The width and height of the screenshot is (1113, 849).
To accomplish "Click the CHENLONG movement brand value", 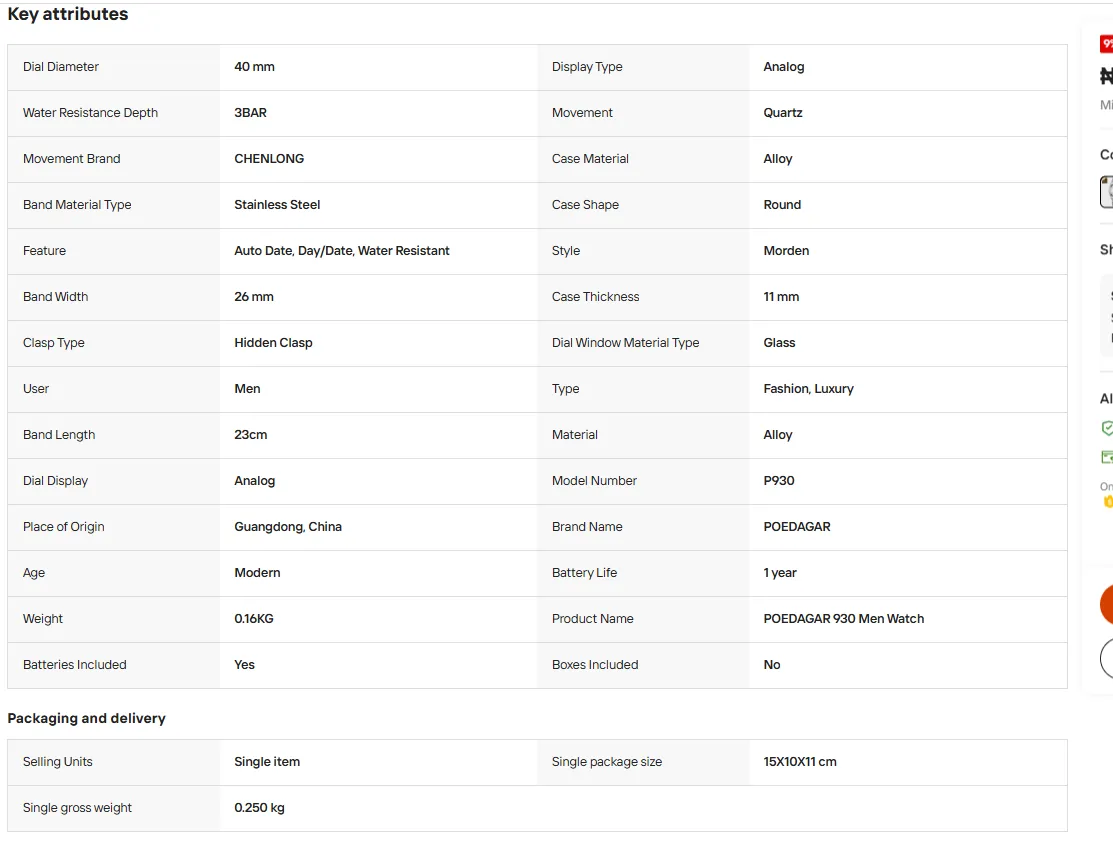I will pos(269,159).
